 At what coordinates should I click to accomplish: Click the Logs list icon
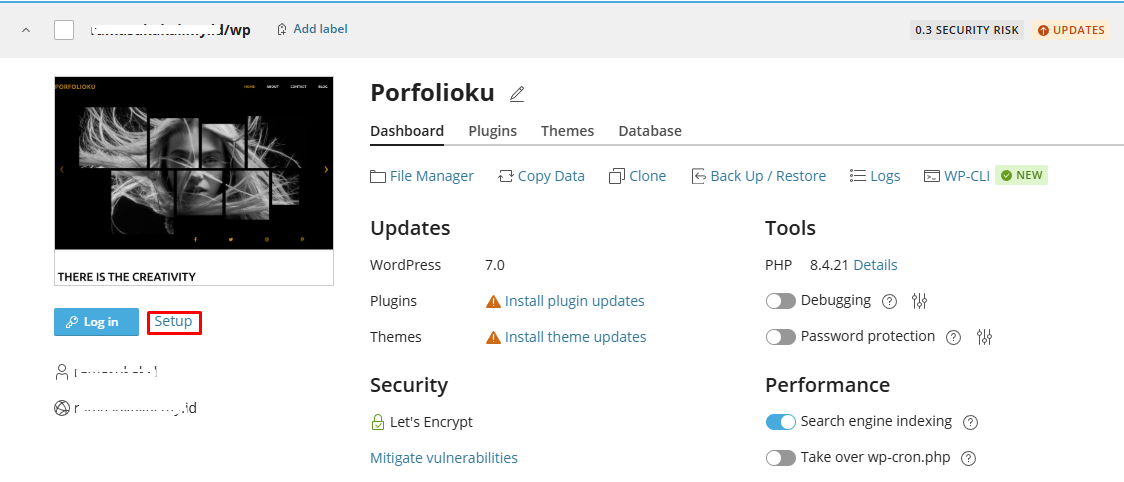click(x=857, y=176)
